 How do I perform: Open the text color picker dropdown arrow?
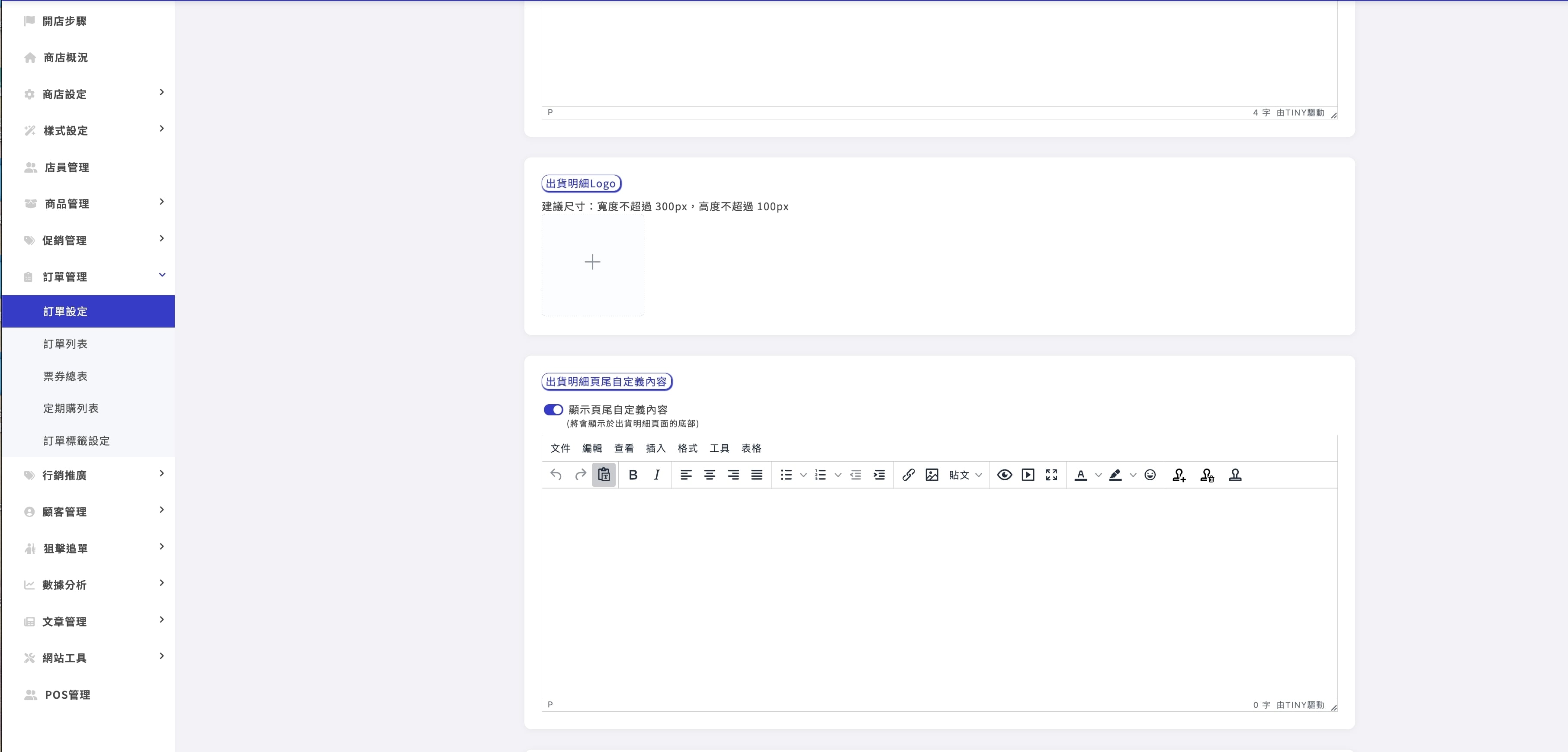point(1098,475)
